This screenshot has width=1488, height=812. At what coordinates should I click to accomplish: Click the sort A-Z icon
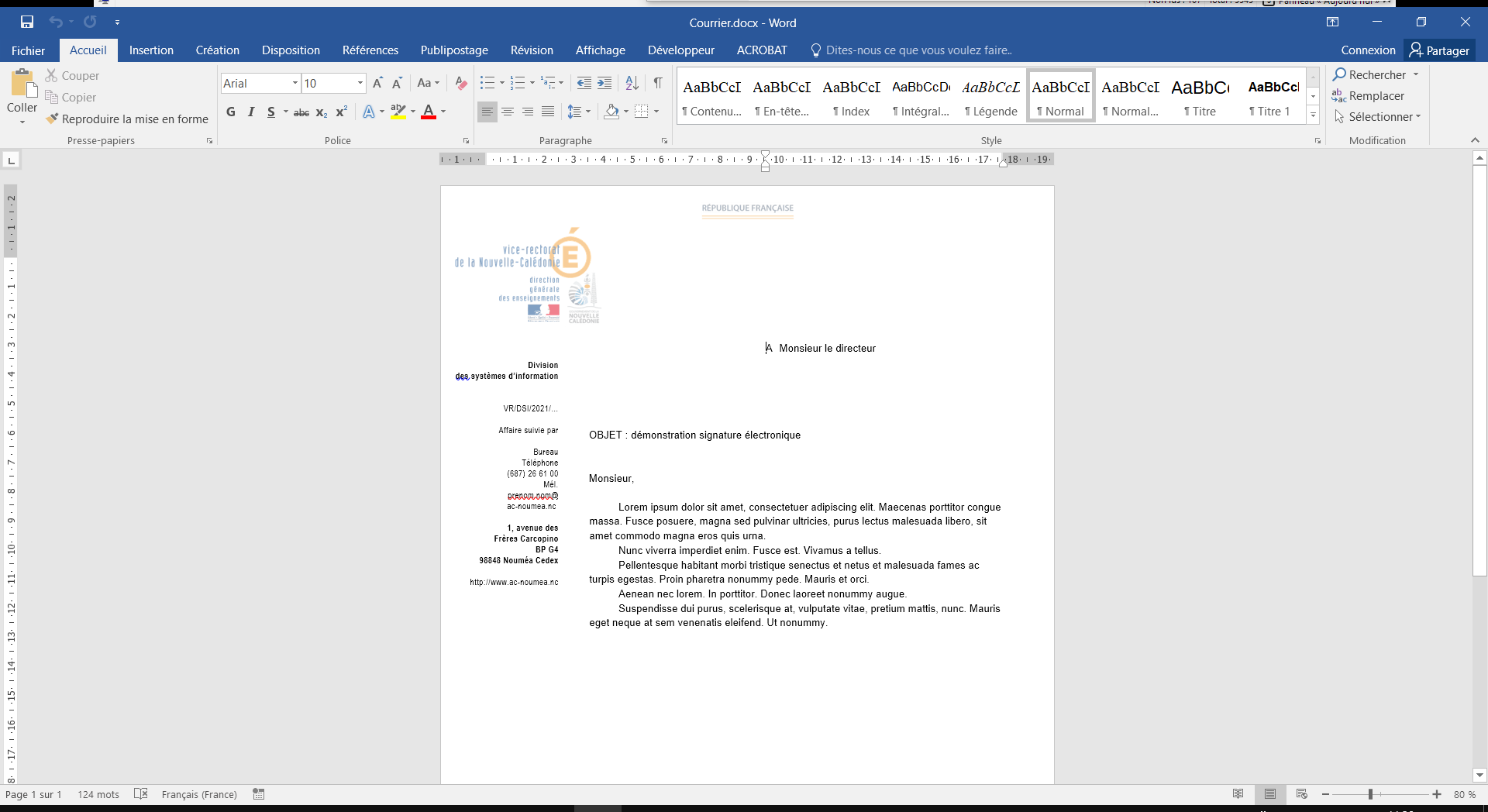[x=632, y=83]
